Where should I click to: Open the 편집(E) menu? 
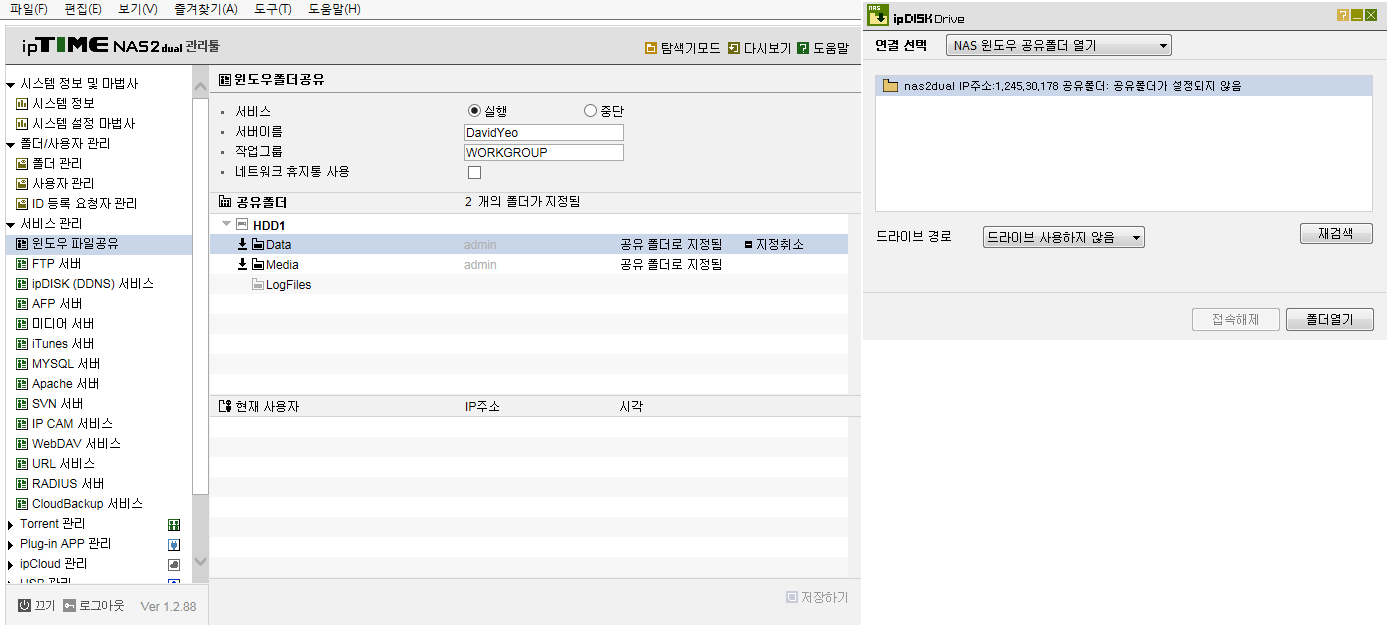83,9
